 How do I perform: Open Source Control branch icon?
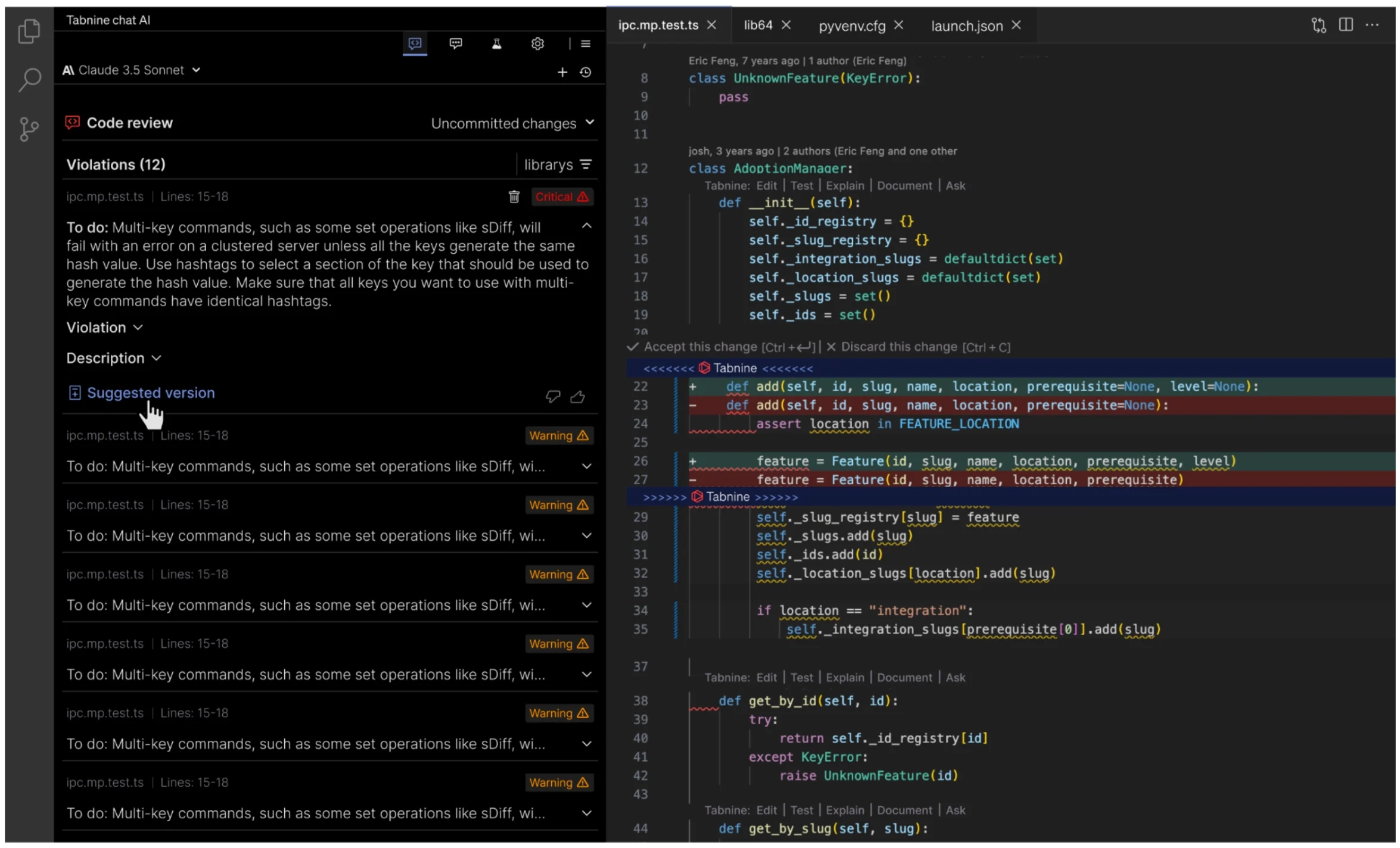click(x=29, y=129)
